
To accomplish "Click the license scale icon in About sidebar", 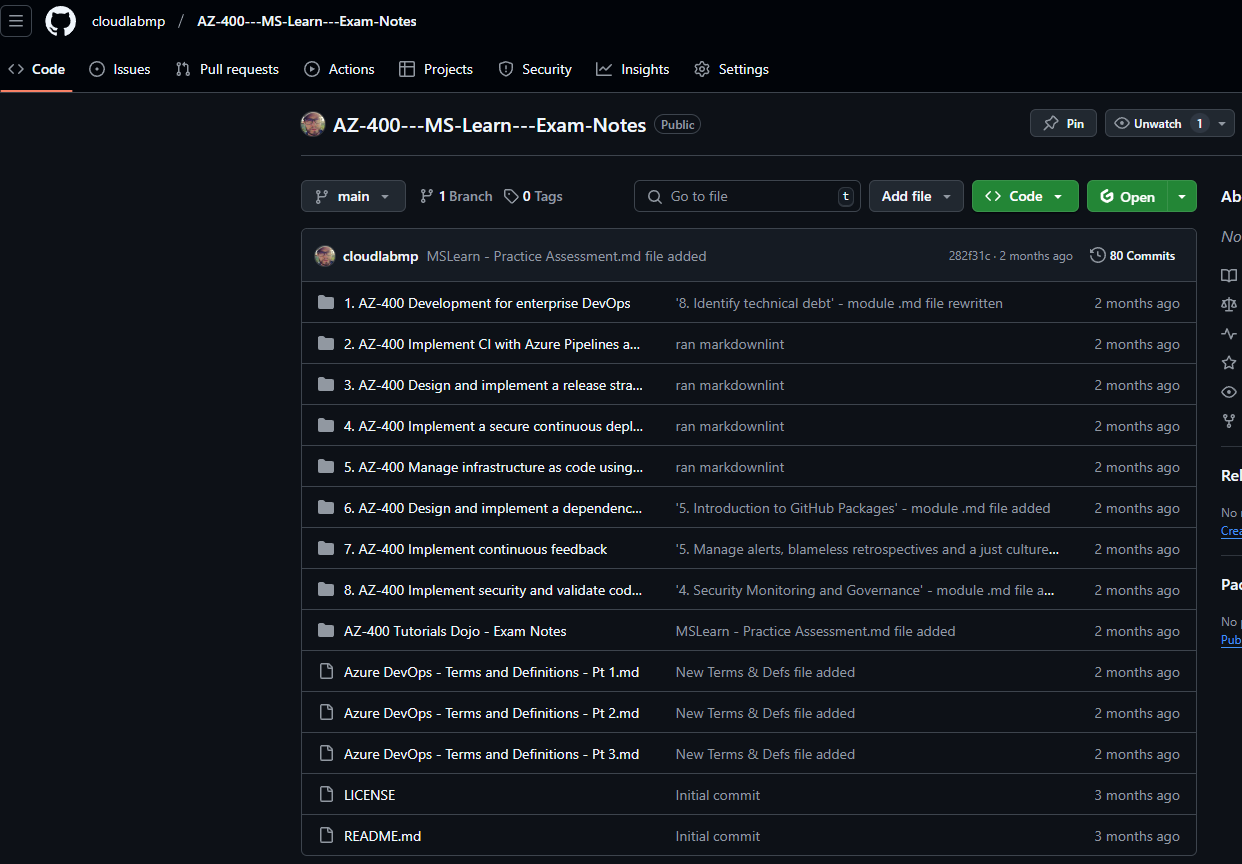I will 1229,304.
